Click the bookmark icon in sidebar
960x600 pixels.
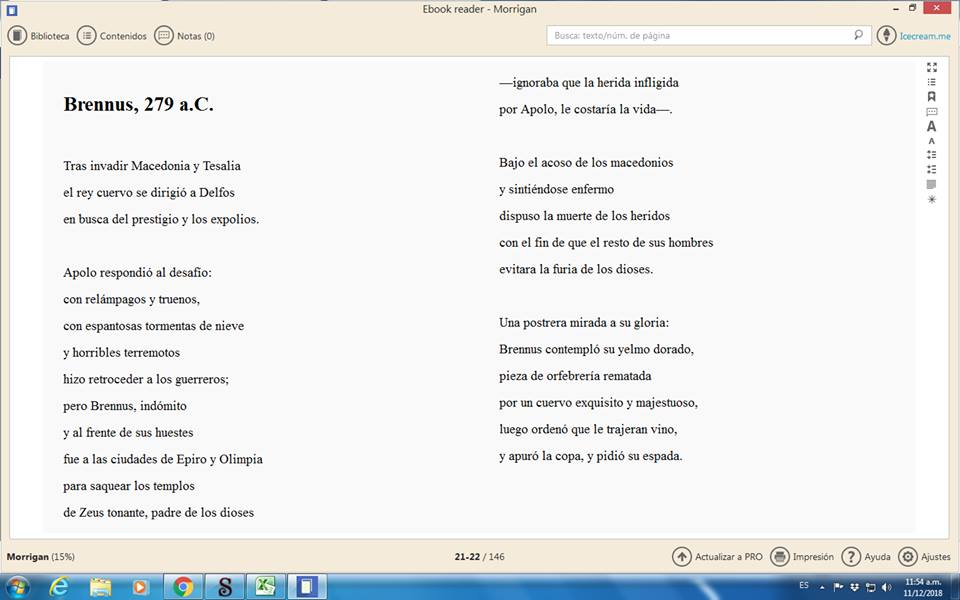coord(931,97)
